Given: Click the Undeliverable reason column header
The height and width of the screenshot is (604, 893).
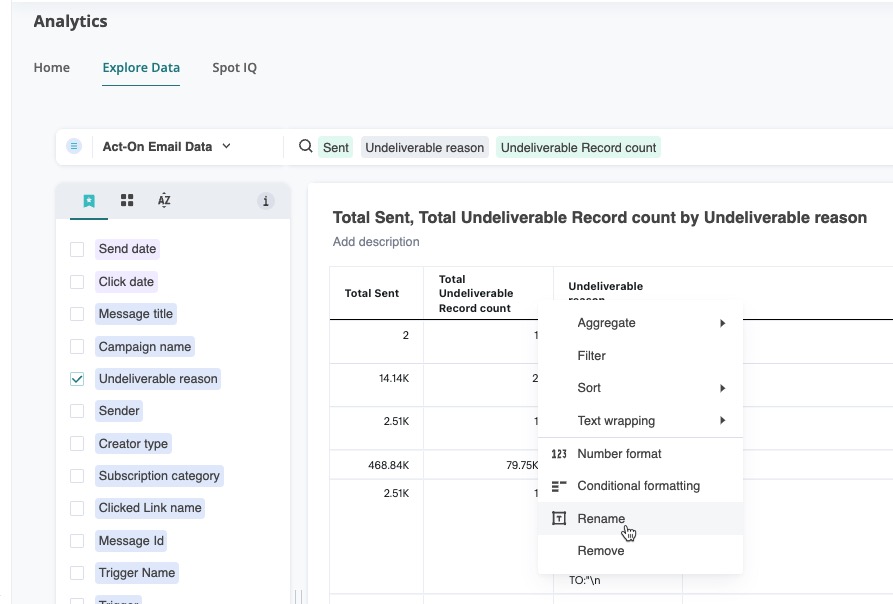Looking at the screenshot, I should pos(605,286).
